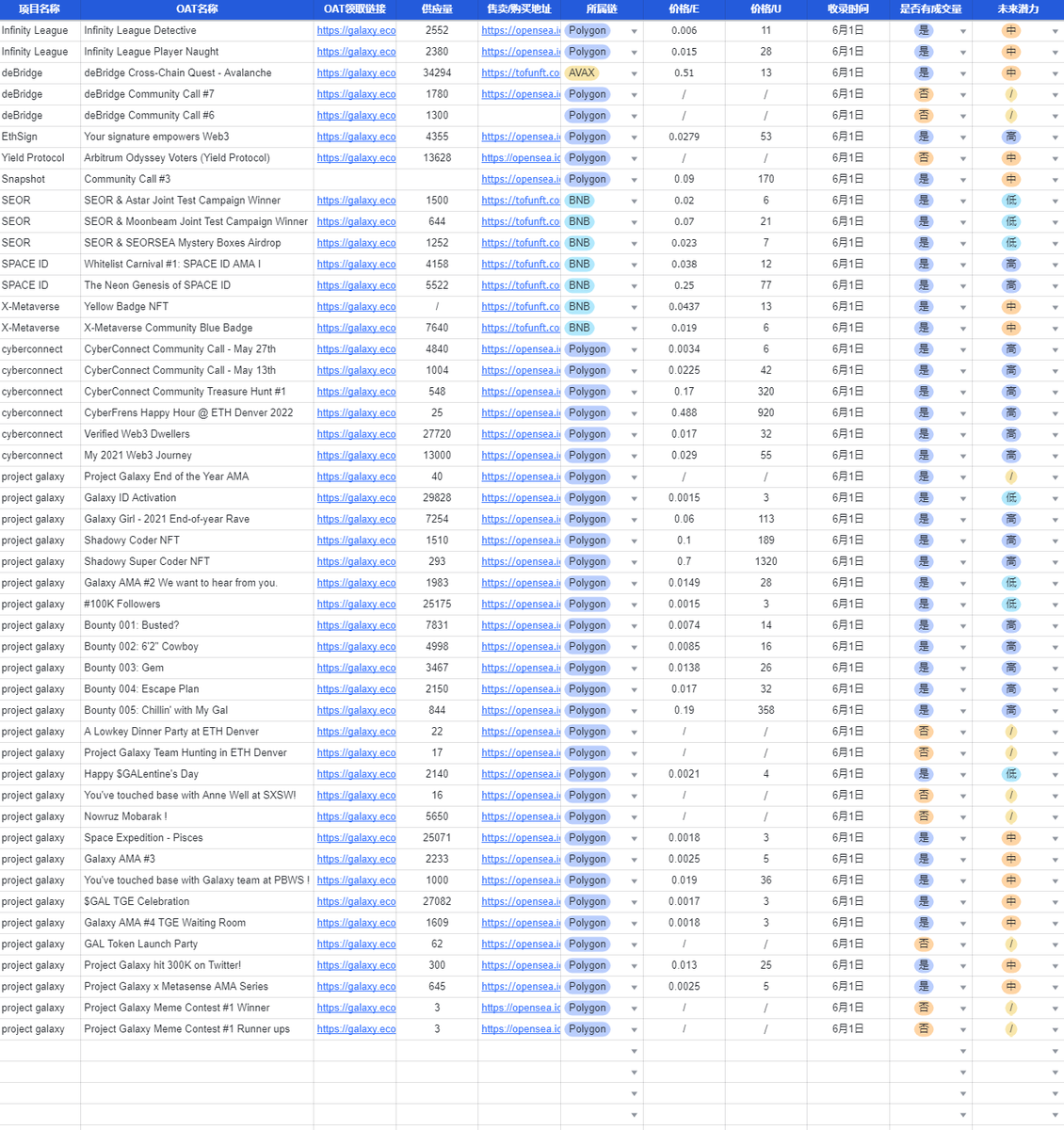Open potential dropdown arrow for Your signature empowers Web3
This screenshot has width=1064, height=1130.
click(x=1055, y=137)
